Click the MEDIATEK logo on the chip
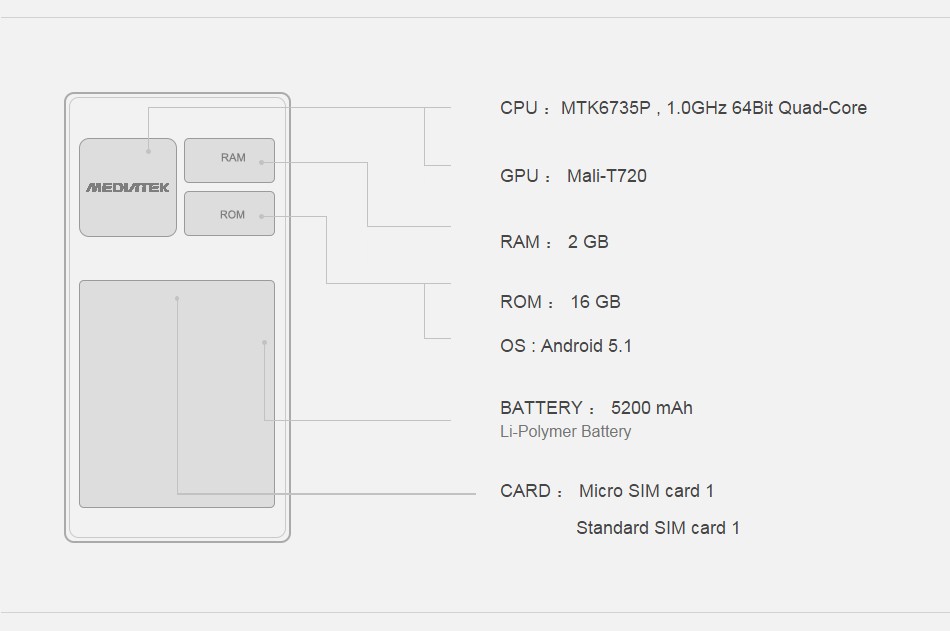 click(x=127, y=187)
